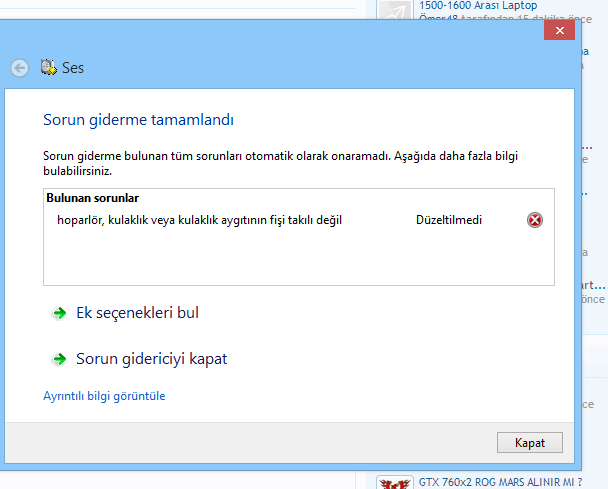Open 1500-1600 Arası Laptop thread in browser
The height and width of the screenshot is (489, 608).
tap(478, 5)
